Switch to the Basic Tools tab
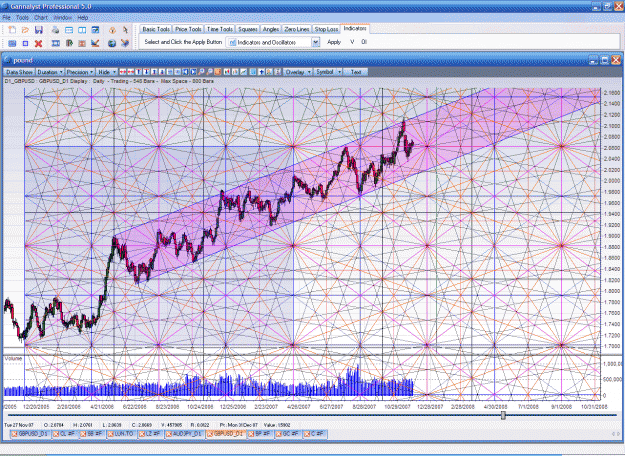 (x=156, y=29)
